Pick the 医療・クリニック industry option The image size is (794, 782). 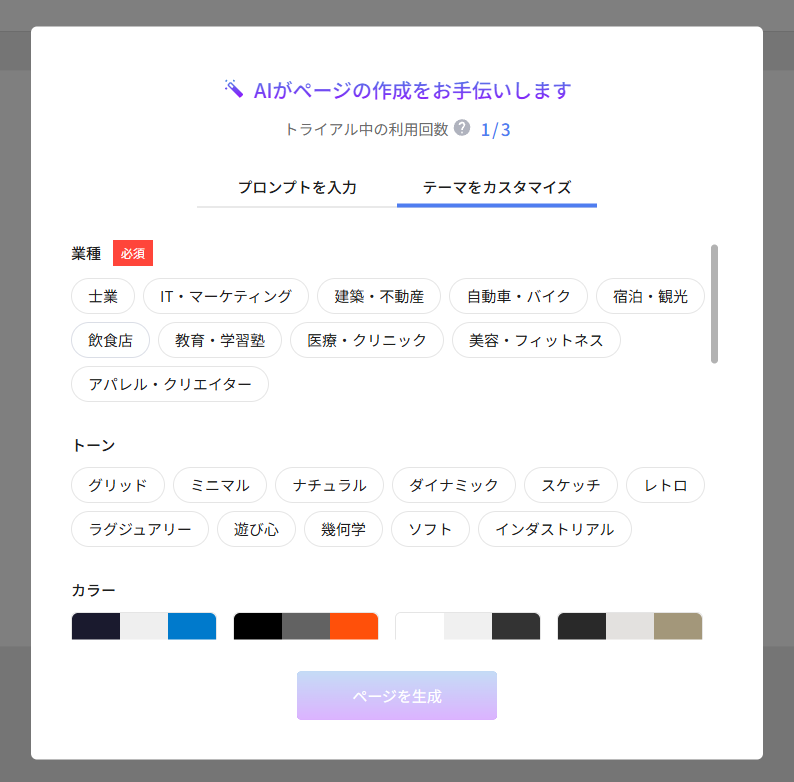tap(367, 340)
